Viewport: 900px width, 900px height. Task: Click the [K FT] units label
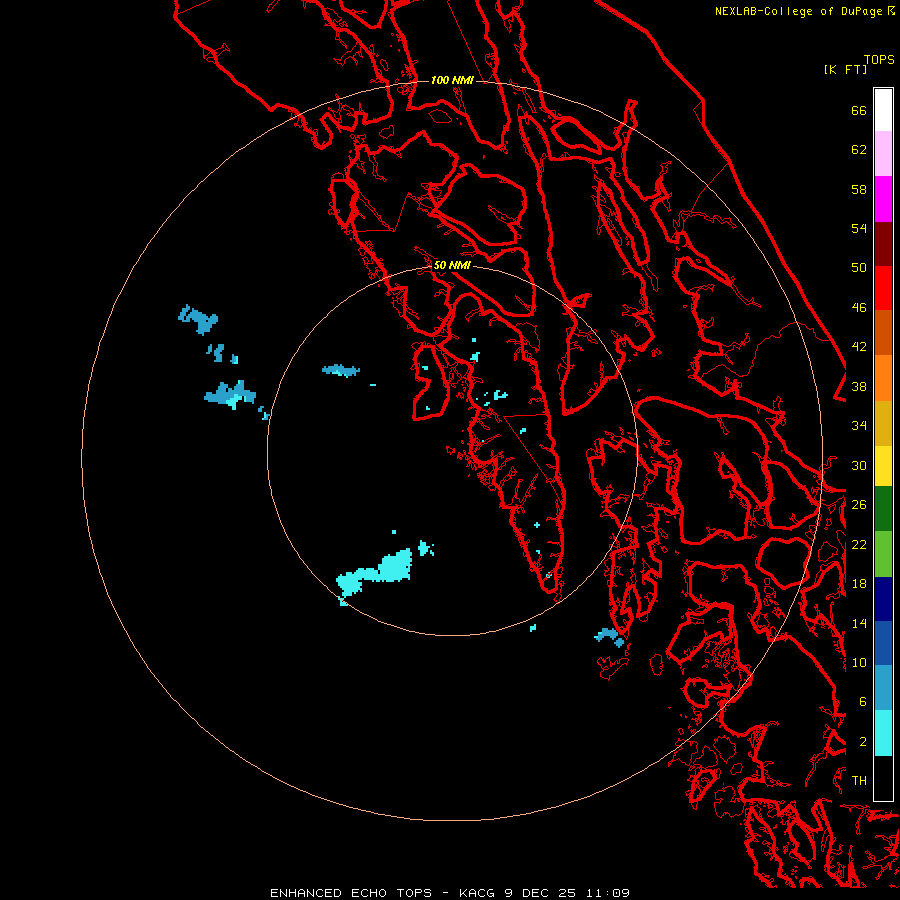pyautogui.click(x=845, y=69)
